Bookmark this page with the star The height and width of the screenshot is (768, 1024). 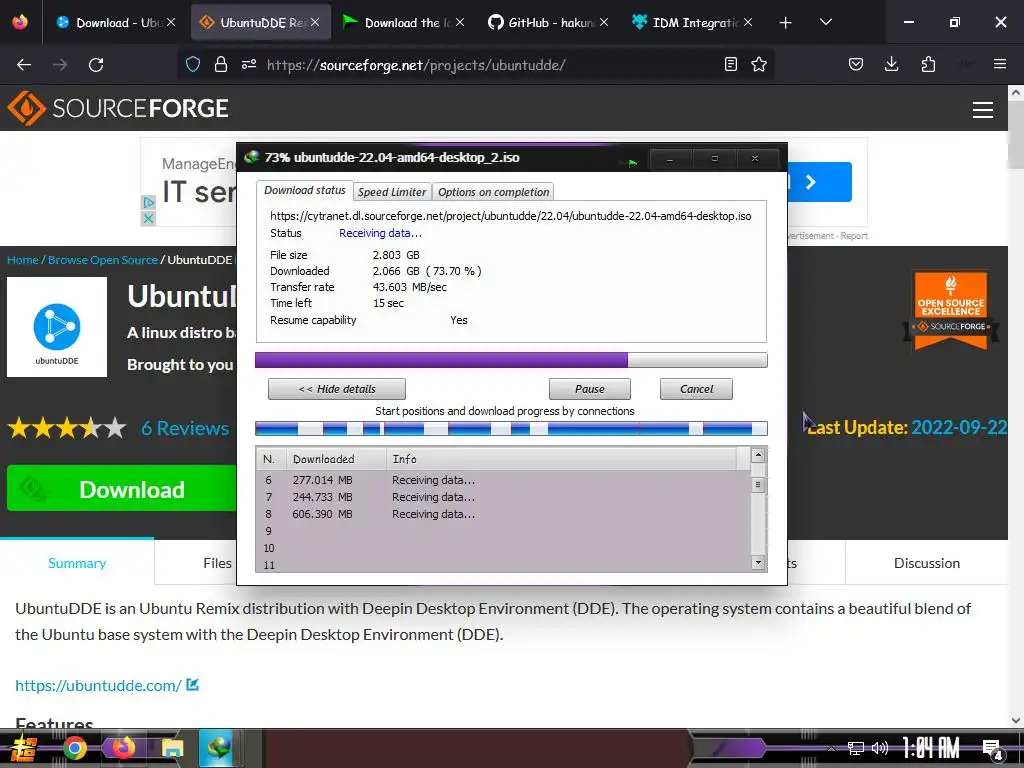coord(759,65)
